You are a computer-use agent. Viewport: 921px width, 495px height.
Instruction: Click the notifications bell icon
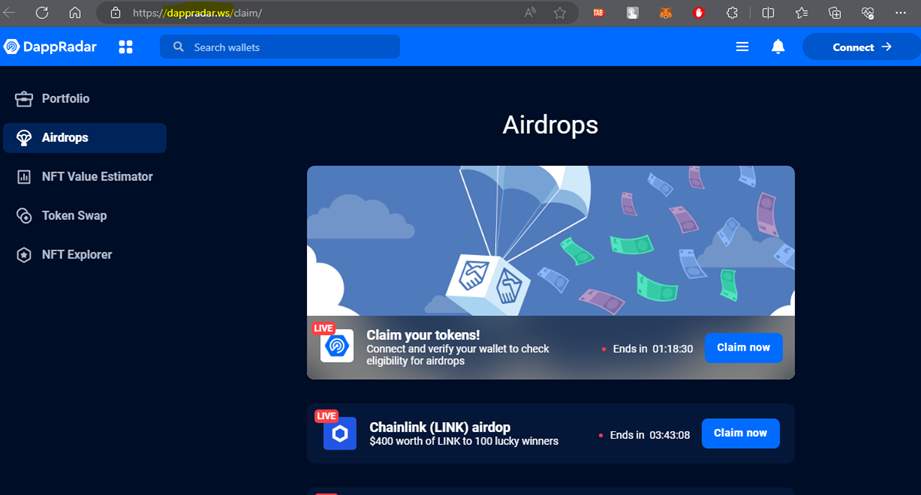click(778, 47)
